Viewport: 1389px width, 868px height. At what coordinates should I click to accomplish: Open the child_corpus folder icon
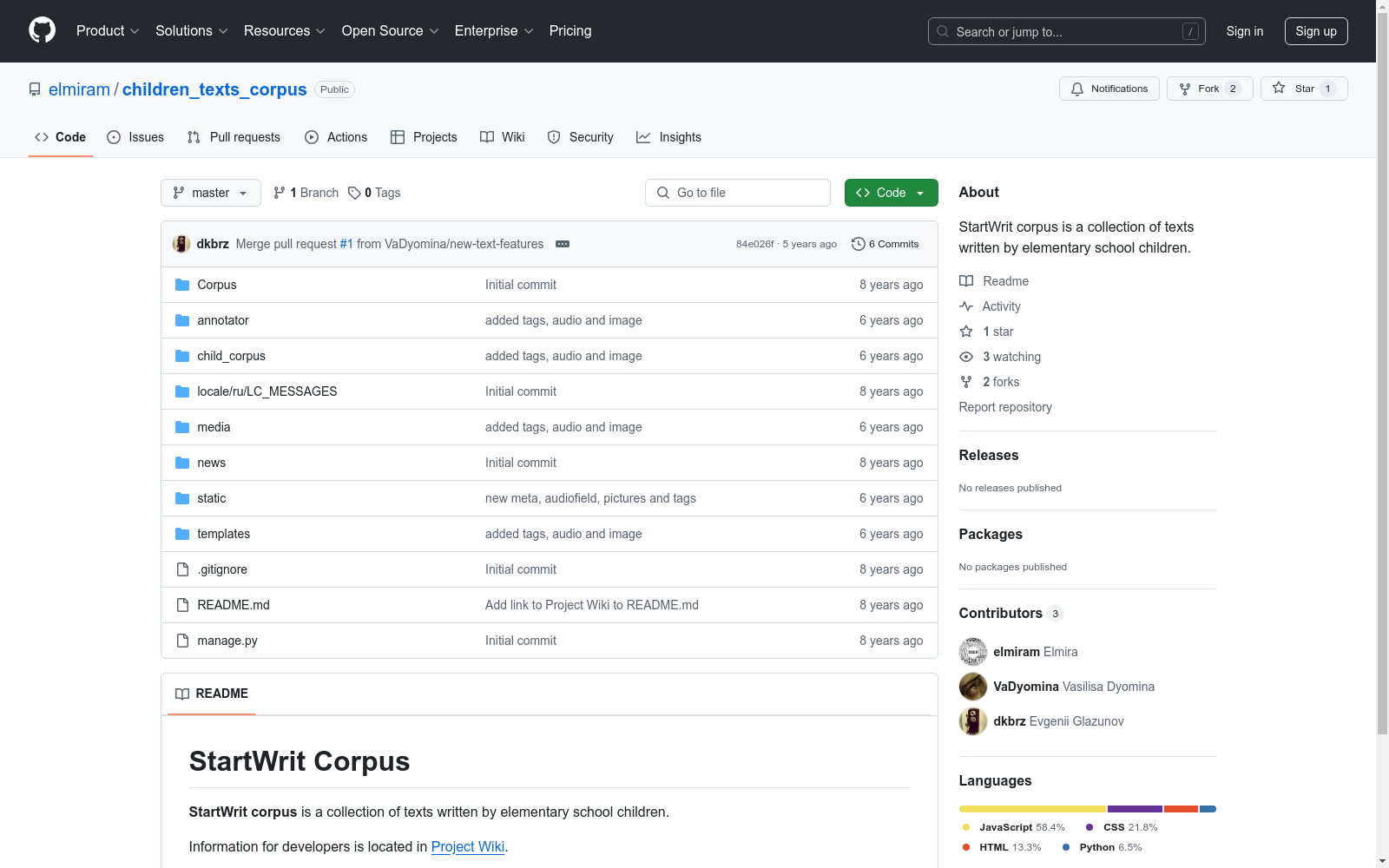pyautogui.click(x=182, y=356)
